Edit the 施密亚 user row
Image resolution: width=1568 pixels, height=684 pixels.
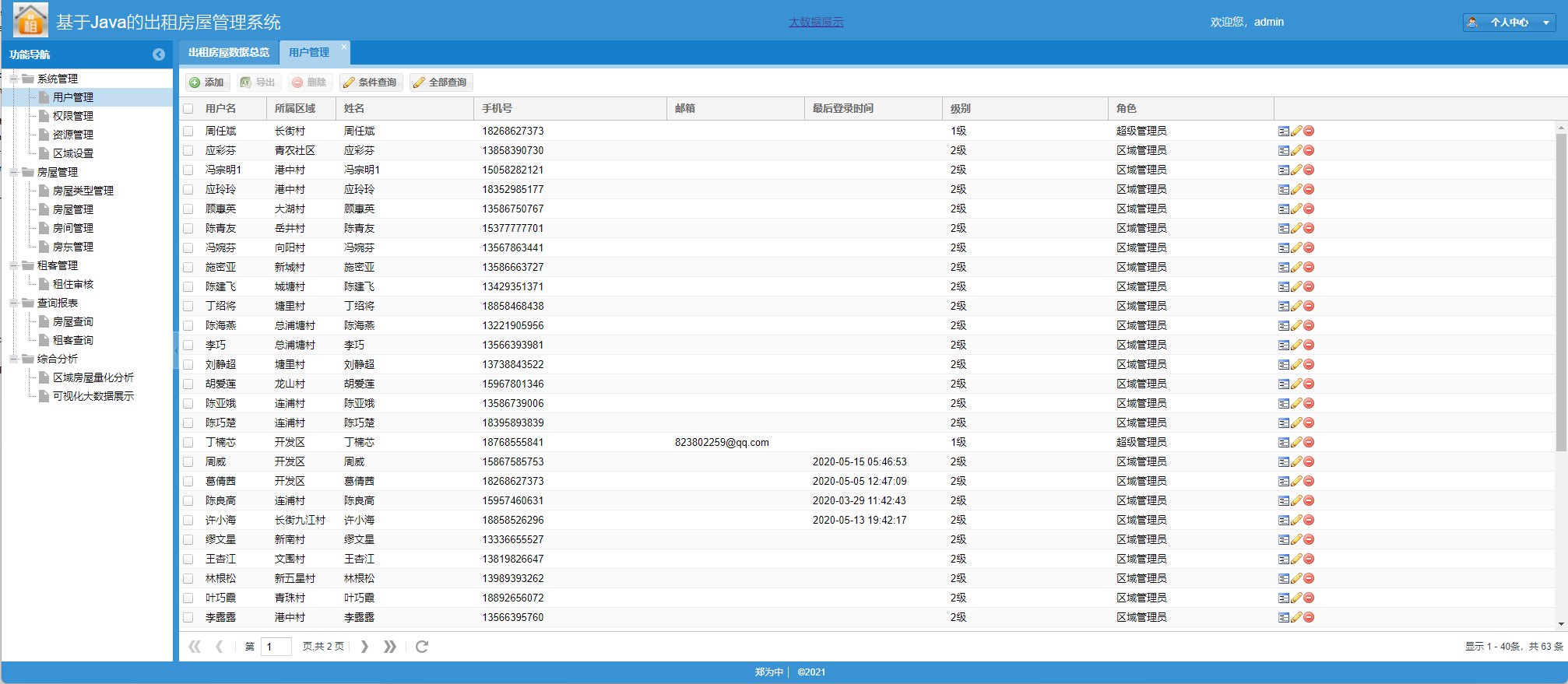click(1296, 267)
